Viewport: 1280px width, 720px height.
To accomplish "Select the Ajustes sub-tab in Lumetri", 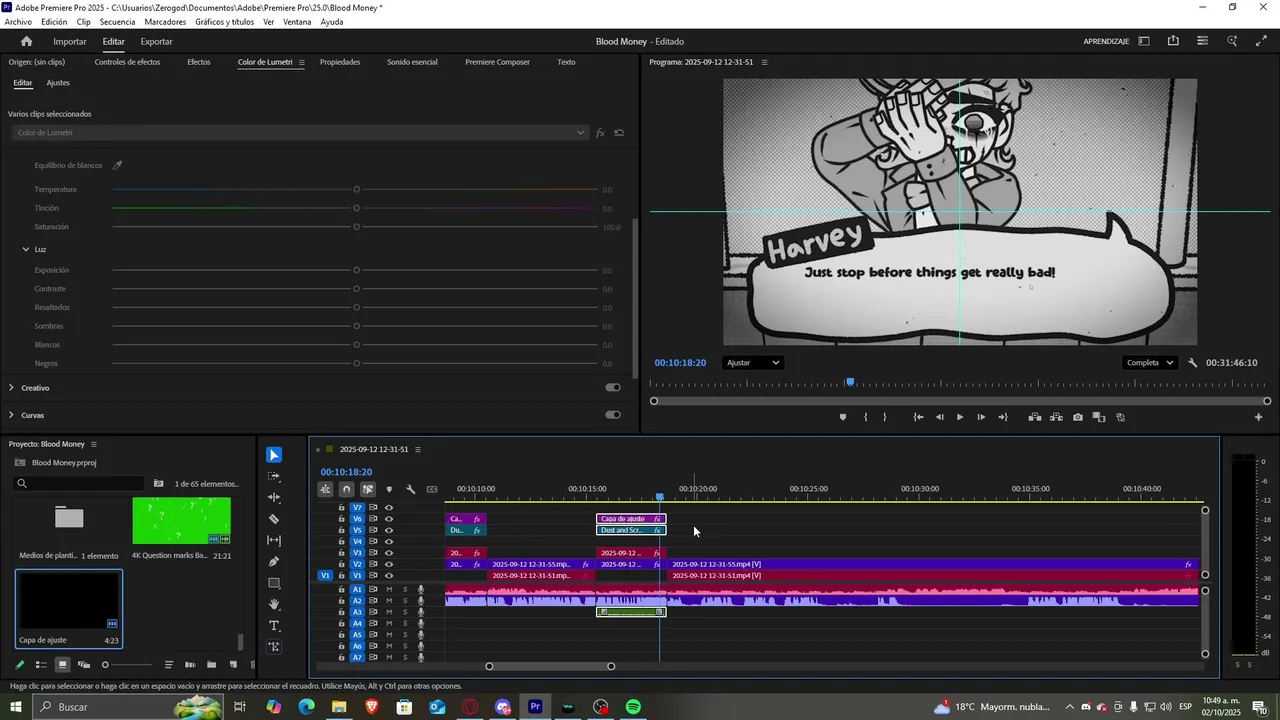I will 58,83.
